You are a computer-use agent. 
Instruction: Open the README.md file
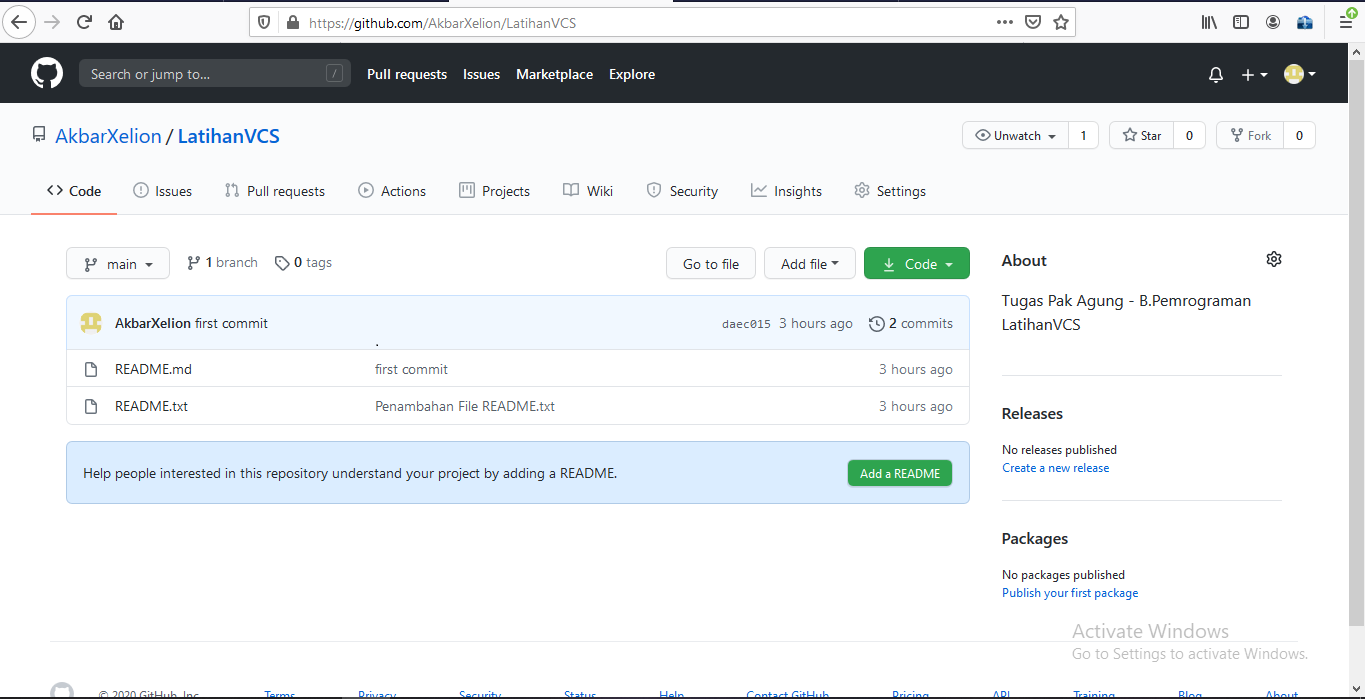click(153, 369)
